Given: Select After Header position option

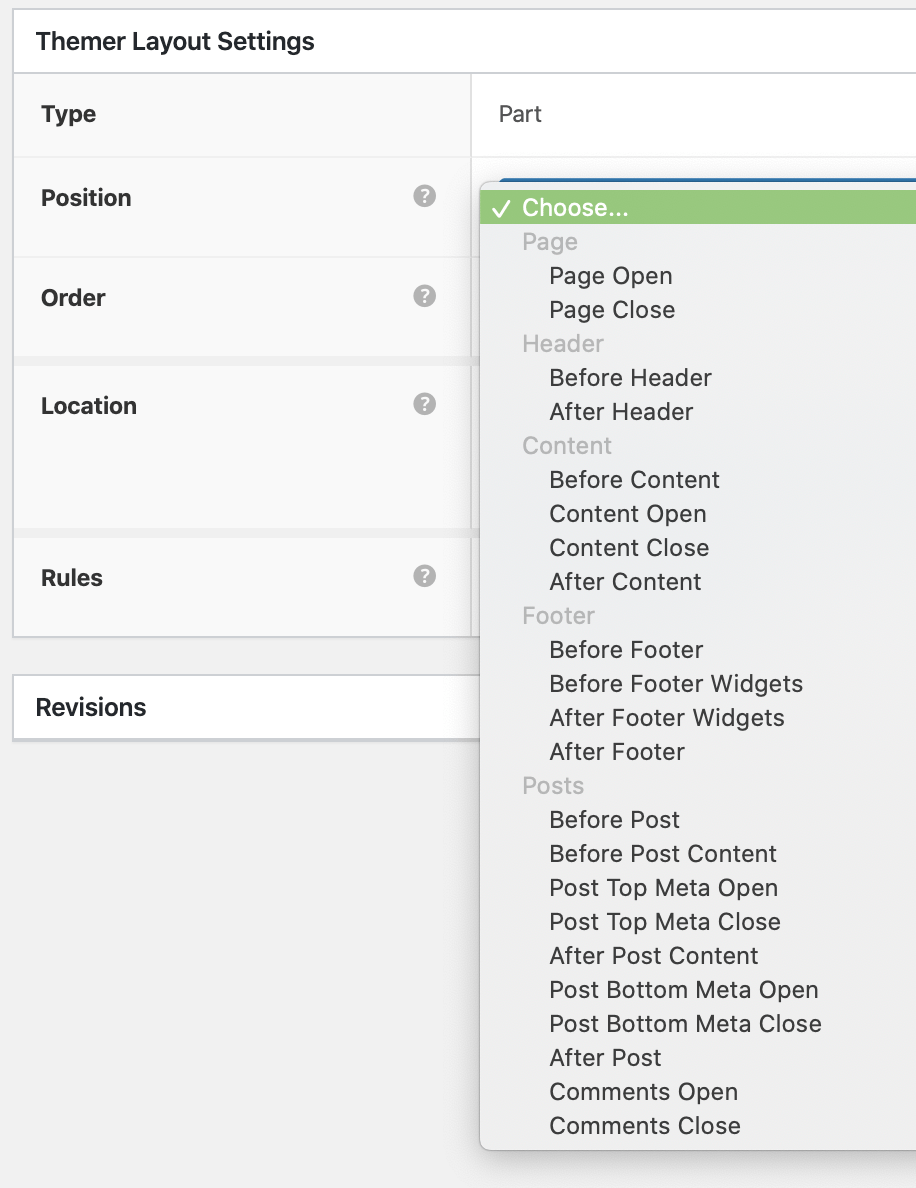Looking at the screenshot, I should pyautogui.click(x=621, y=412).
